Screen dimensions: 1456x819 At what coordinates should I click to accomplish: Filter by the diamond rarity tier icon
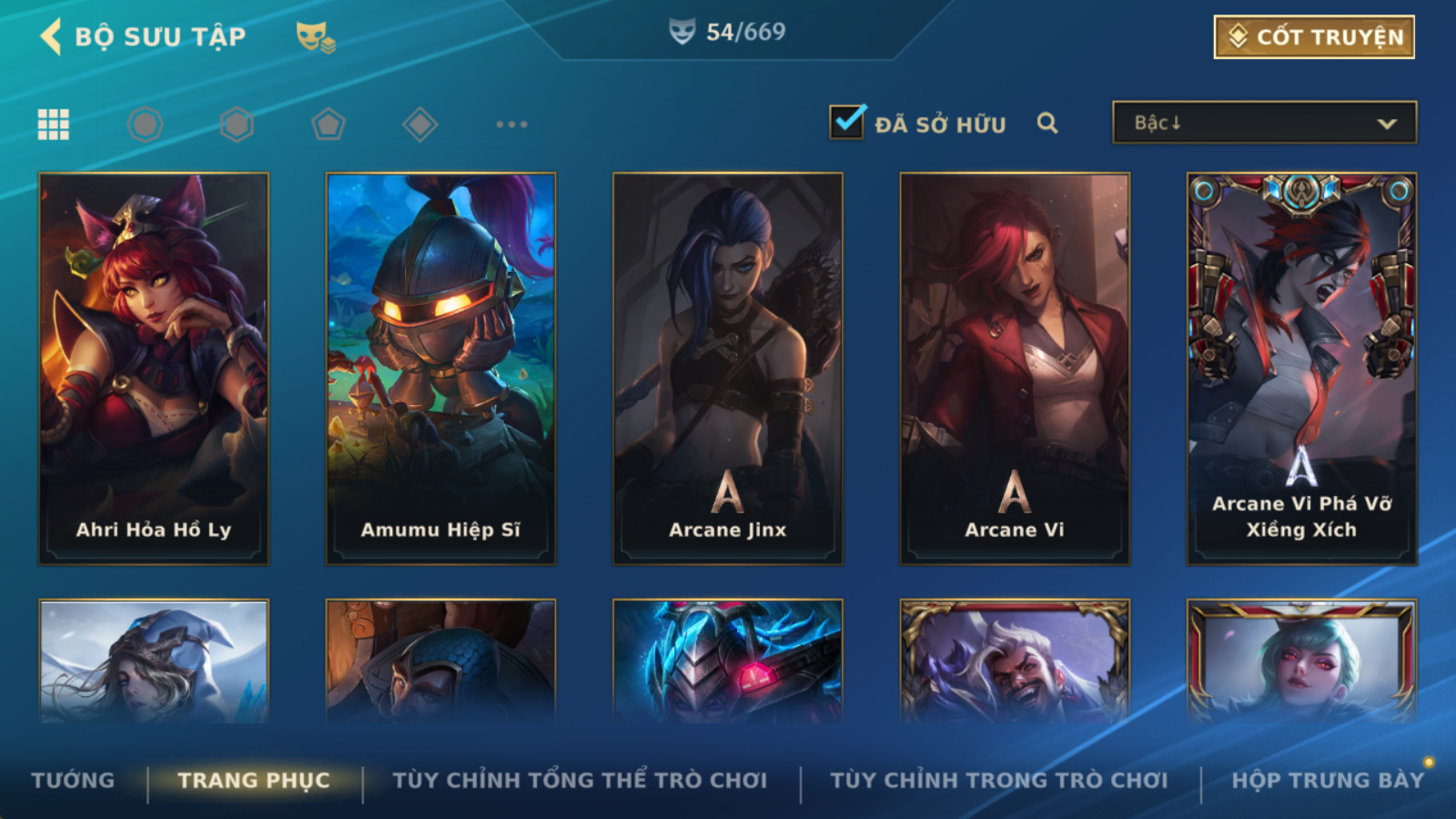[420, 124]
